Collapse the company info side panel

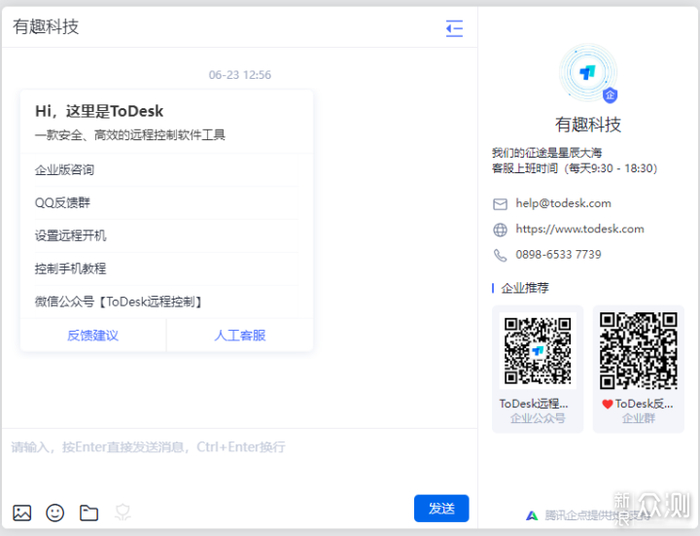454,28
